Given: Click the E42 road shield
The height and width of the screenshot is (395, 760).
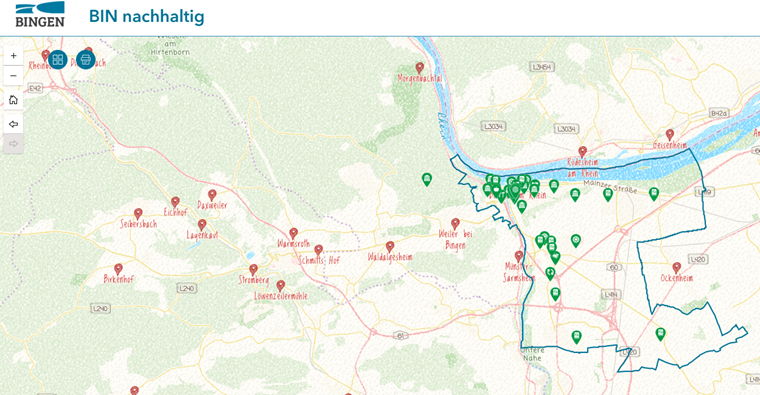Looking at the screenshot, I should (35, 88).
